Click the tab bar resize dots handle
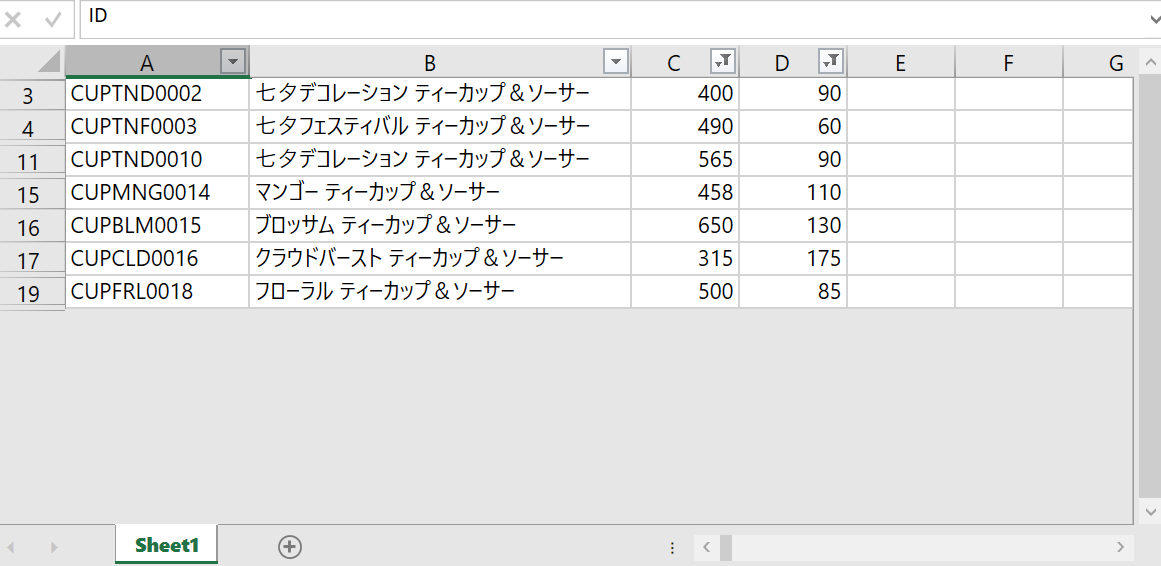Screen dimensions: 1161x566 [x=673, y=547]
